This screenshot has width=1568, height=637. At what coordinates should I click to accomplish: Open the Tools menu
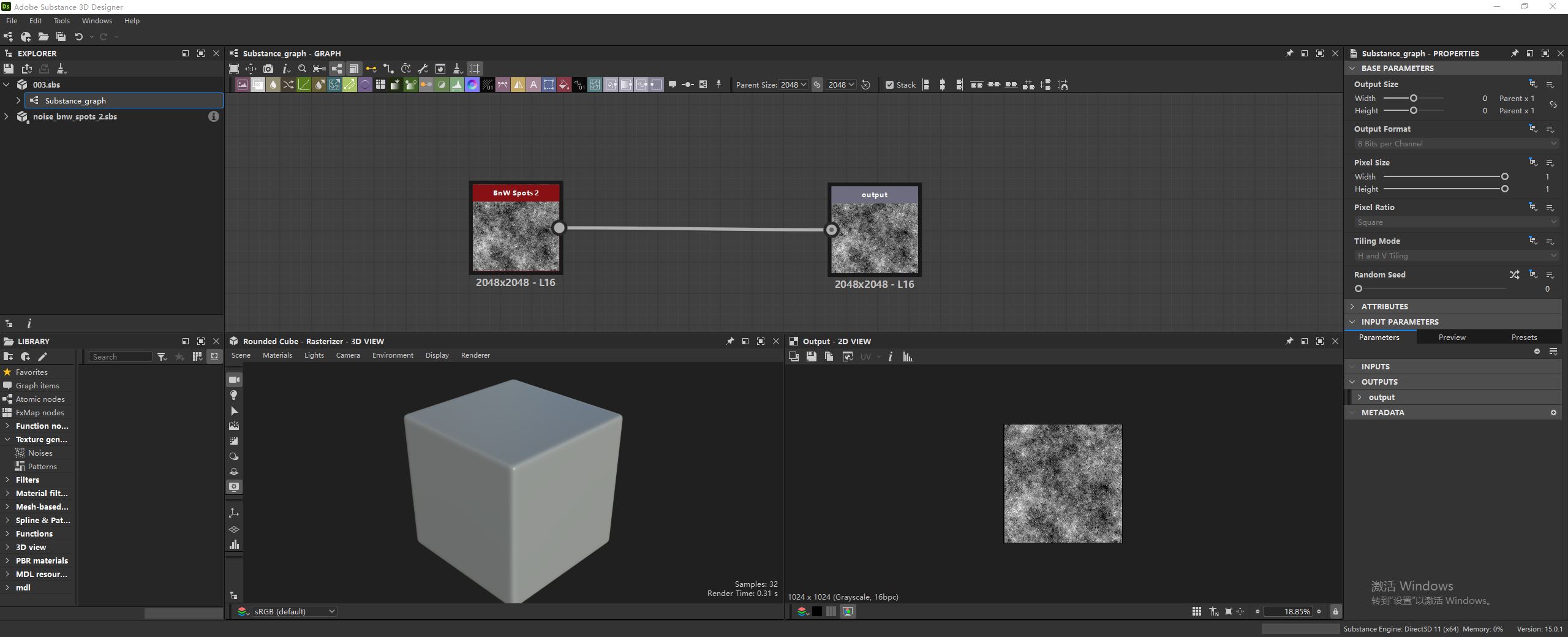point(61,21)
